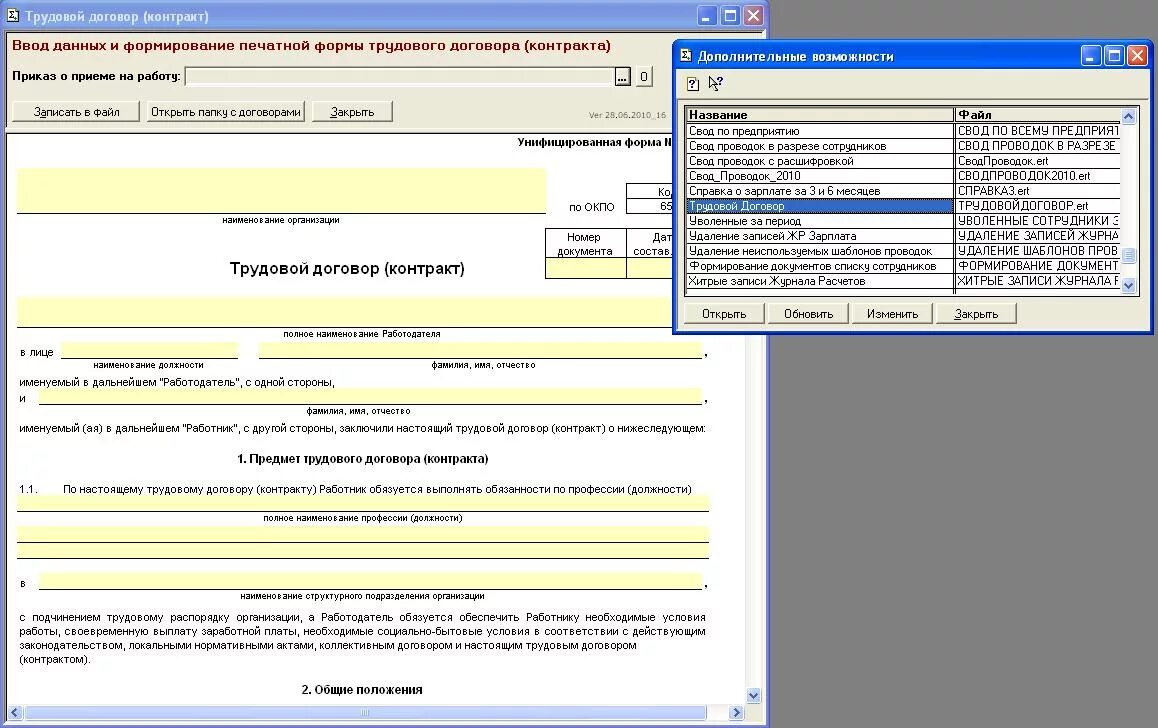Screen dimensions: 1158x728
Task: Click the Обновить button
Action: (x=808, y=314)
